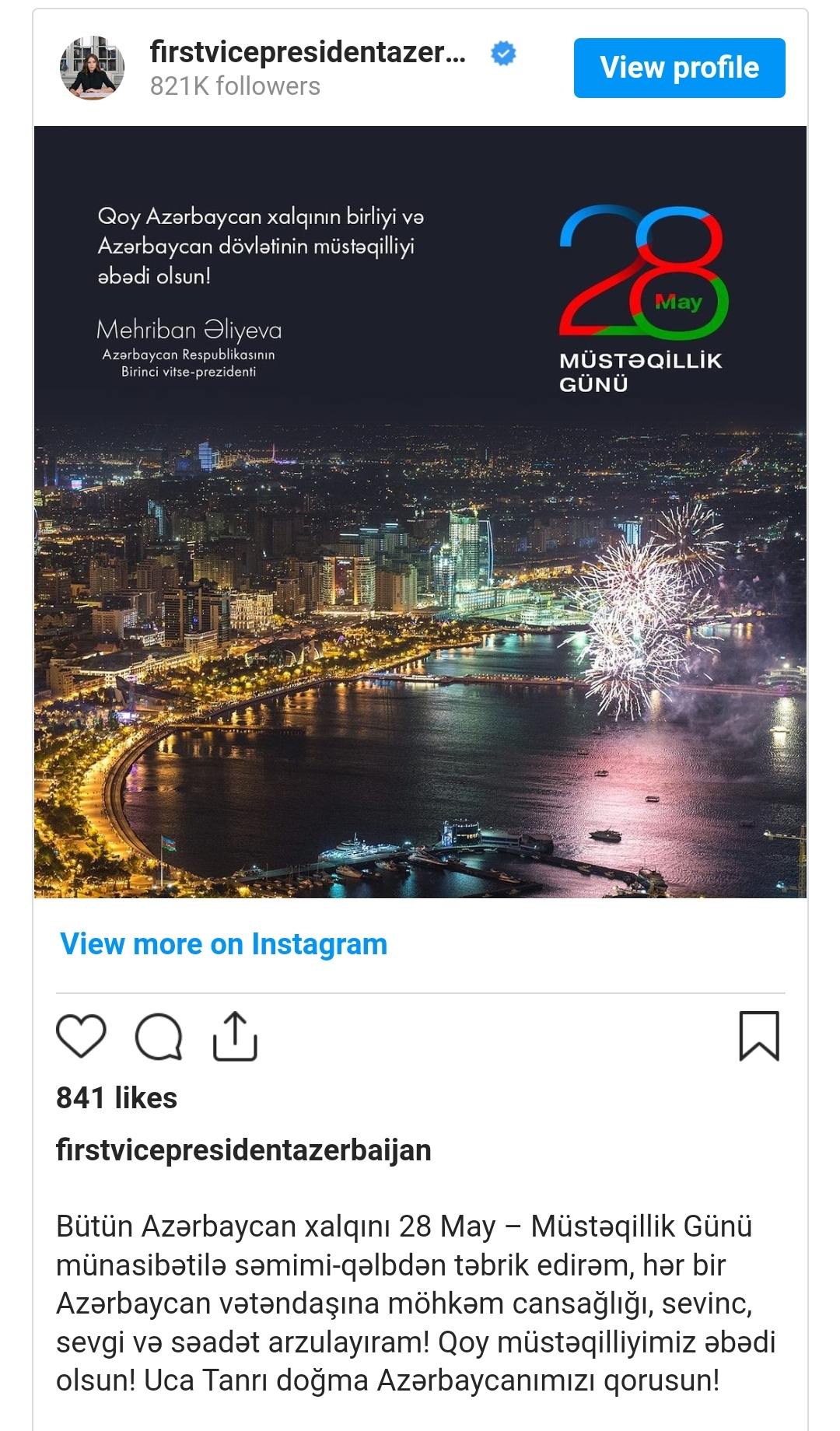Click the 28 May logo in image

coord(643,272)
